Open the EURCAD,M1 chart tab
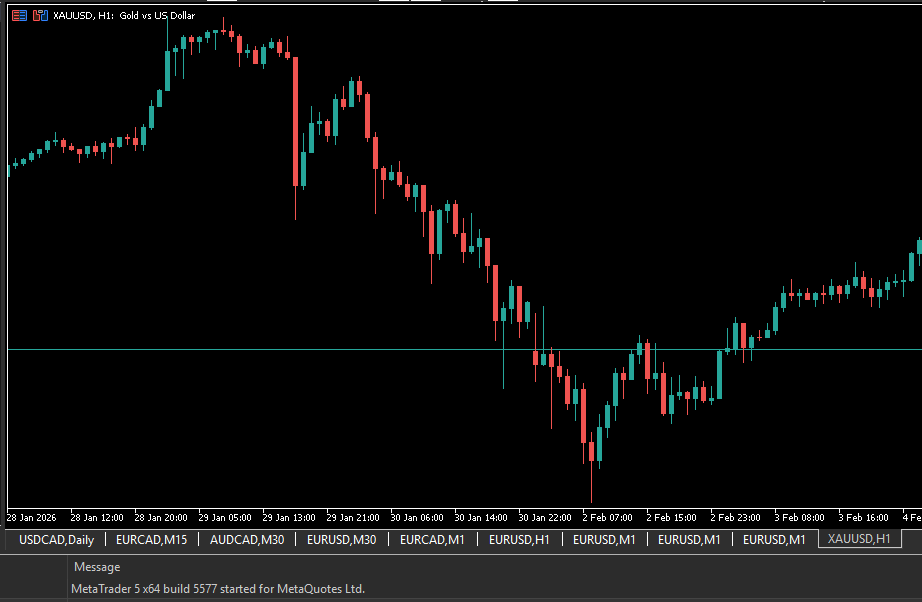This screenshot has height=602, width=922. [x=432, y=539]
